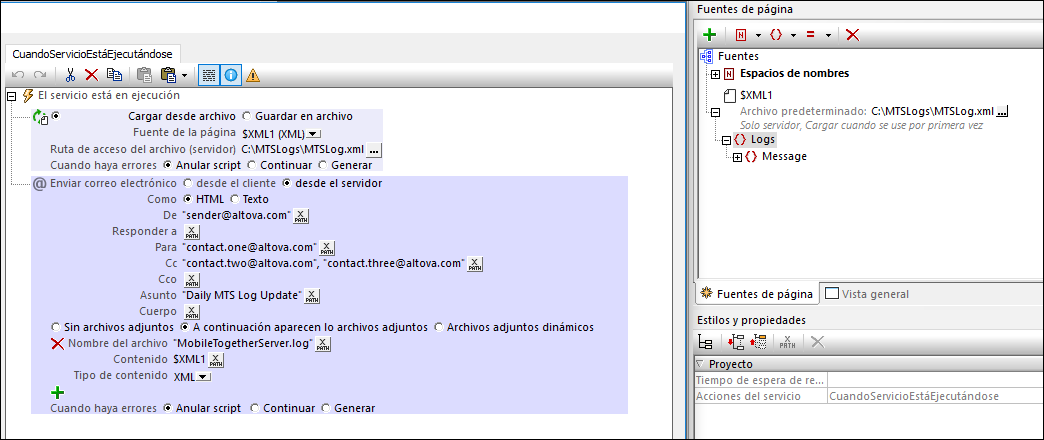Expand the Message node in sources tree

(738, 157)
